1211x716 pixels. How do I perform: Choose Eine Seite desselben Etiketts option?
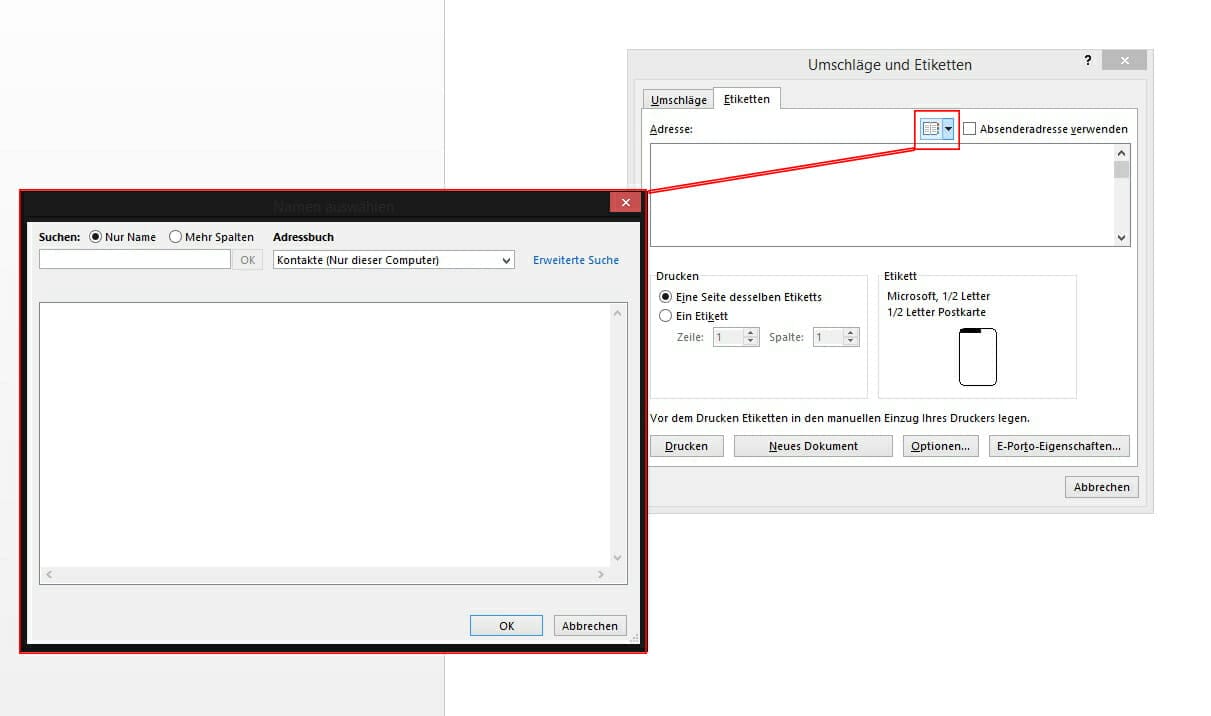(666, 297)
